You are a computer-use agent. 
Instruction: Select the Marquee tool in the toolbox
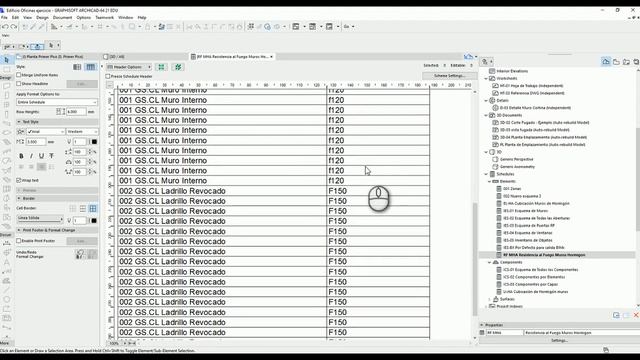click(x=6, y=70)
